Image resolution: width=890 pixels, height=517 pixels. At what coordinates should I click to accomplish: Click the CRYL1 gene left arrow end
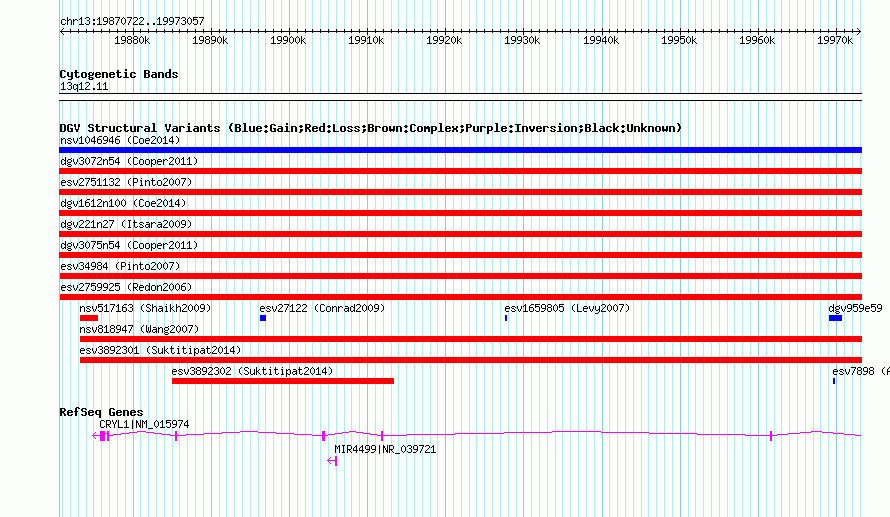(x=95, y=435)
